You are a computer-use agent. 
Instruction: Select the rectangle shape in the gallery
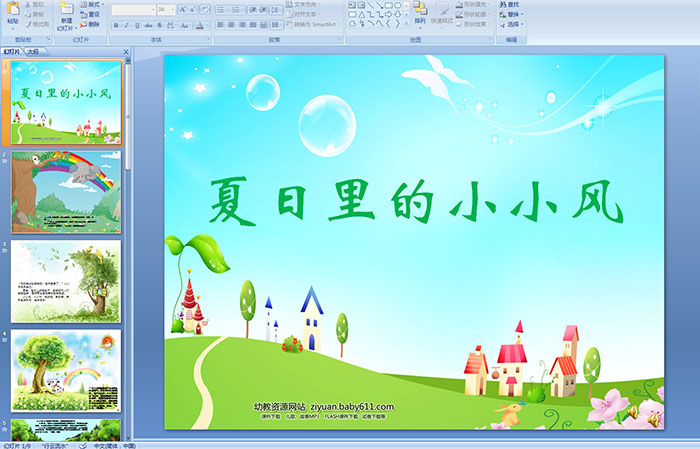click(x=389, y=5)
